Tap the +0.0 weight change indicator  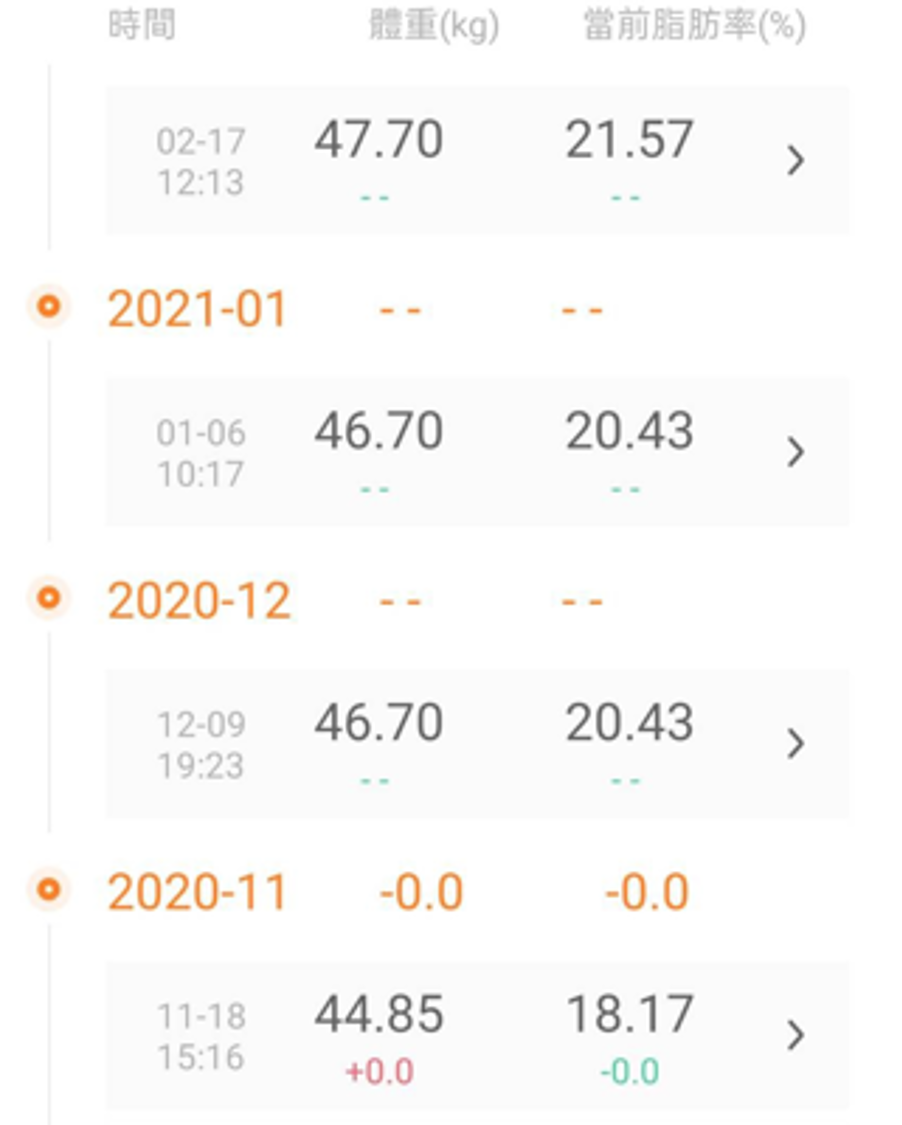click(x=380, y=1072)
